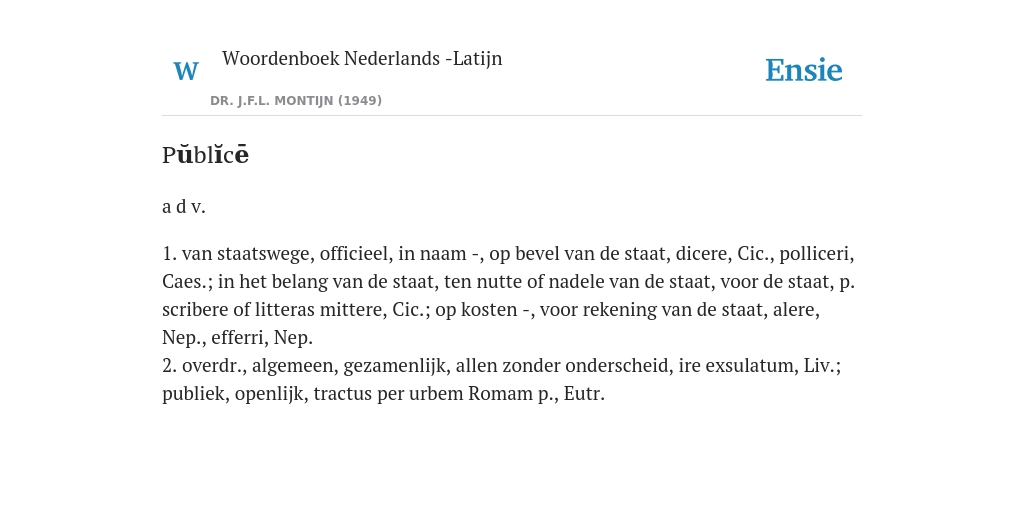Image resolution: width=1024 pixels, height=512 pixels.
Task: Click the citation 'ire exsulatum, Liv.;'
Action: point(760,366)
